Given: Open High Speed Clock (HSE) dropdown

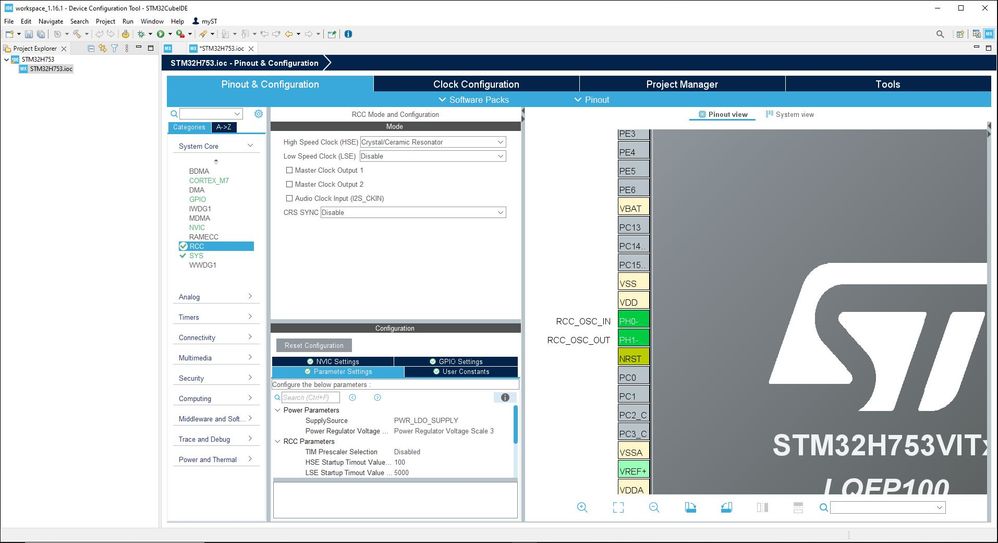Looking at the screenshot, I should pos(433,142).
